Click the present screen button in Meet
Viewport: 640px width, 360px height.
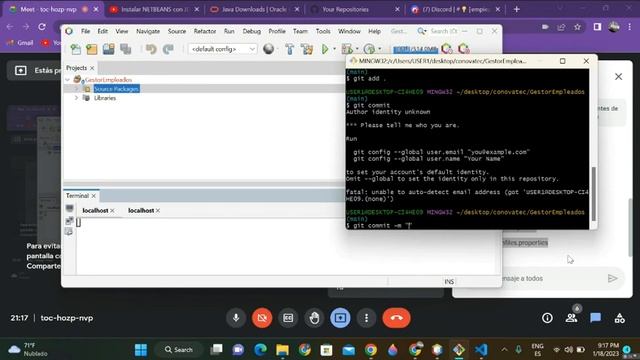click(x=340, y=318)
